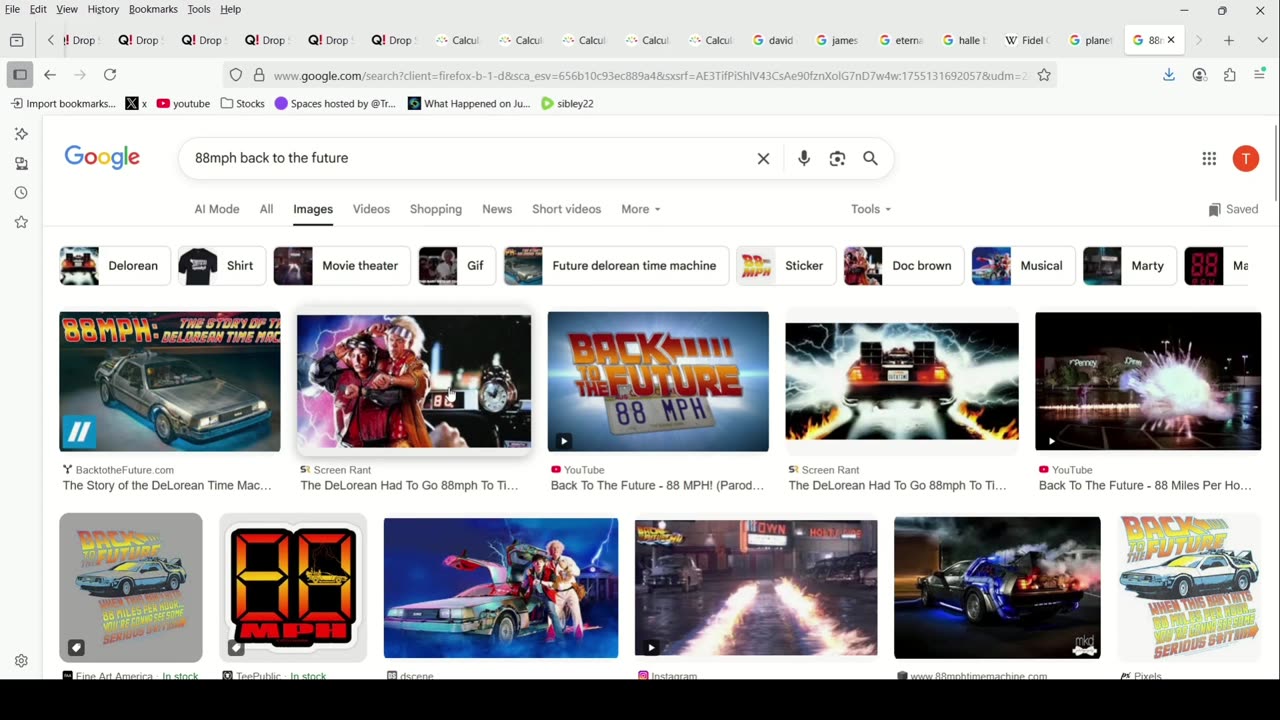Click the Firefox back navigation arrow
Image resolution: width=1280 pixels, height=720 pixels.
pos(50,75)
